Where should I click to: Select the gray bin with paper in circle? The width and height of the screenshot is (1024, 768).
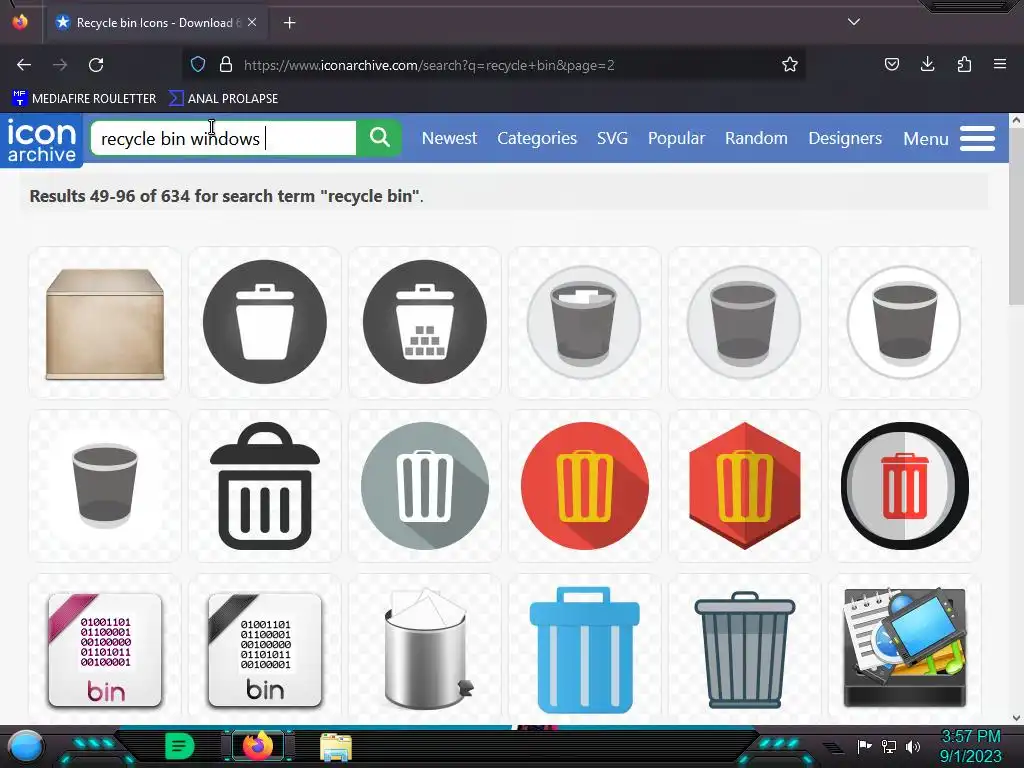point(584,323)
